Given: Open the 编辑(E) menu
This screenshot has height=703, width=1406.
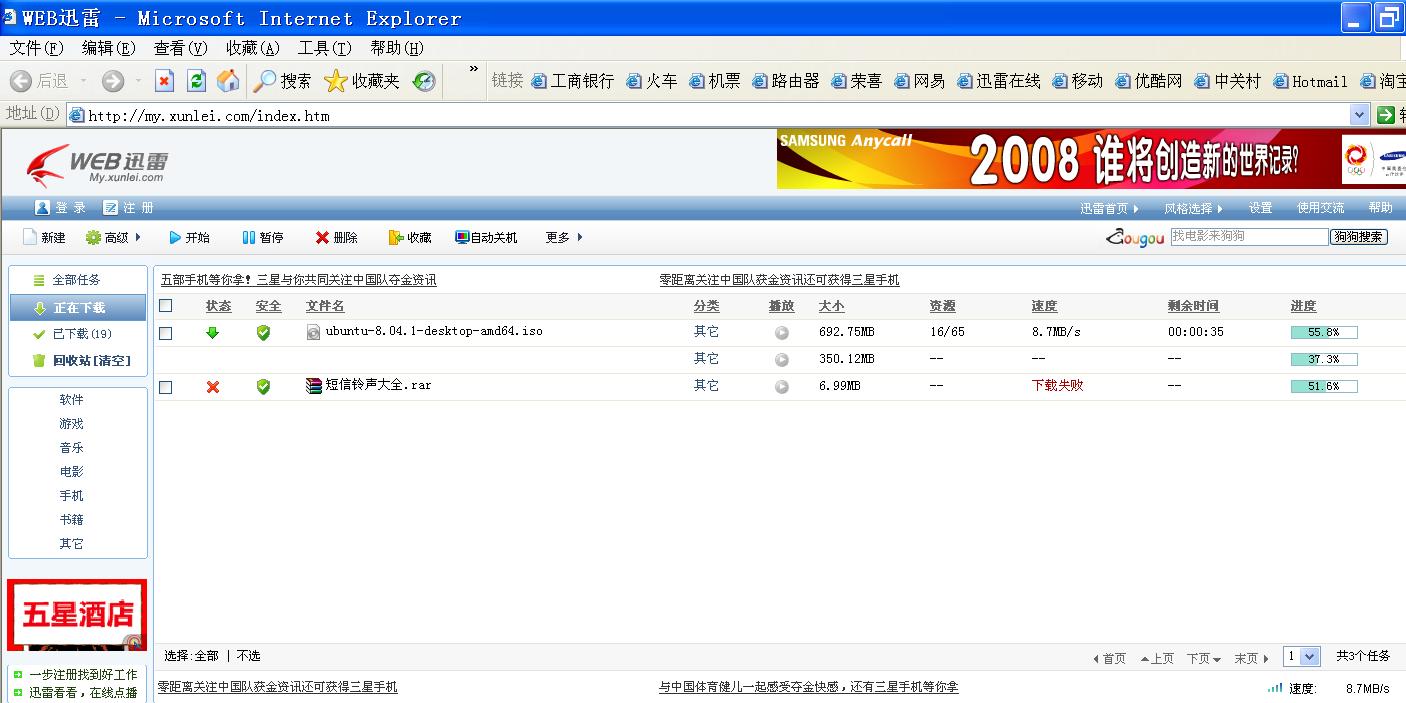Looking at the screenshot, I should 108,48.
